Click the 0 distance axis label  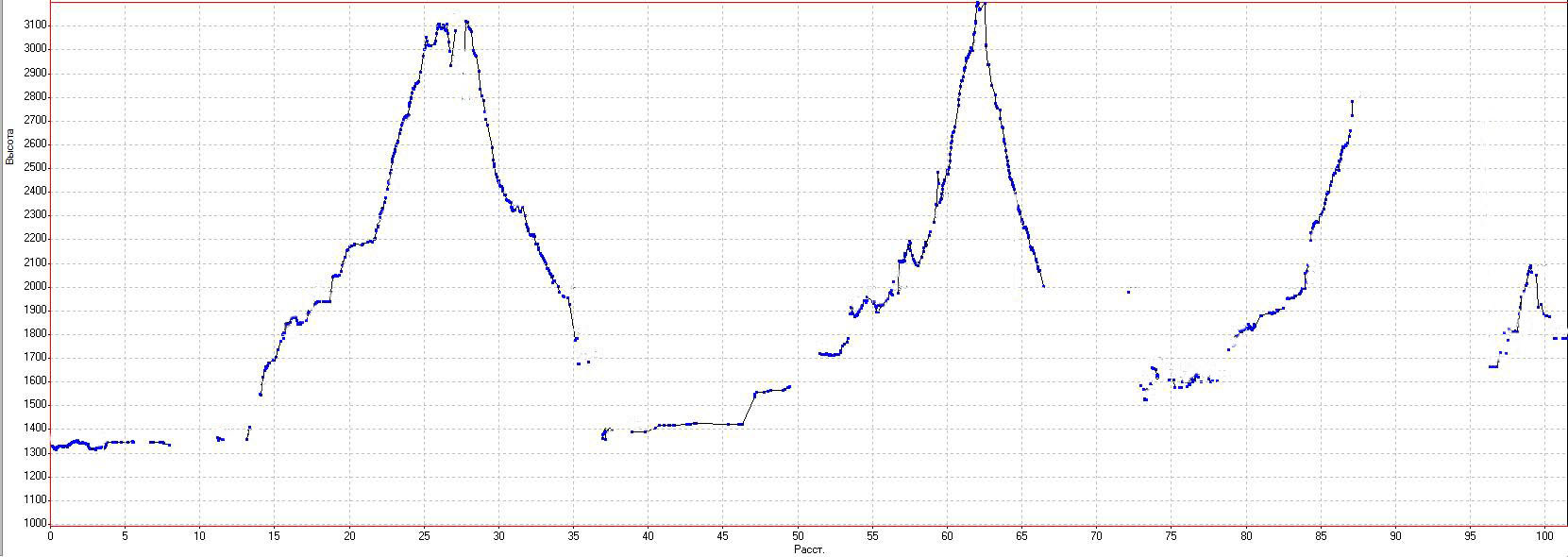point(50,536)
